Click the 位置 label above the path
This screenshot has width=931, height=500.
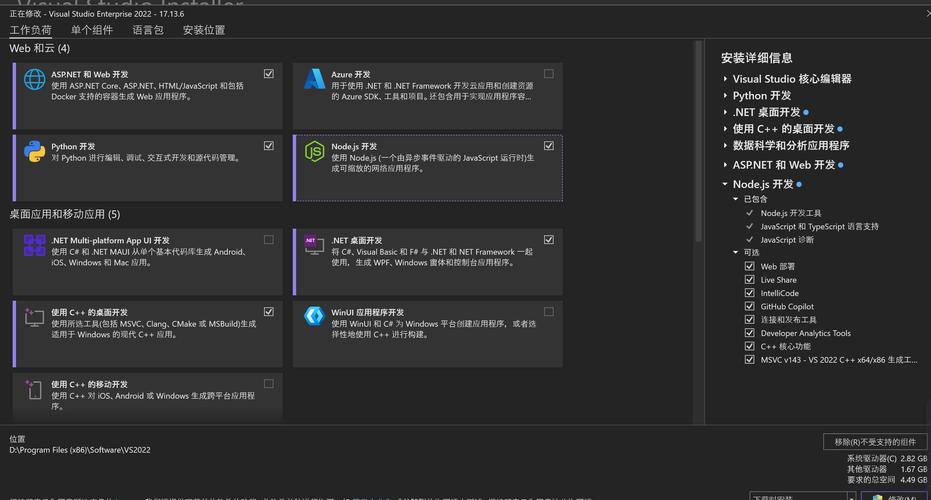(17, 439)
